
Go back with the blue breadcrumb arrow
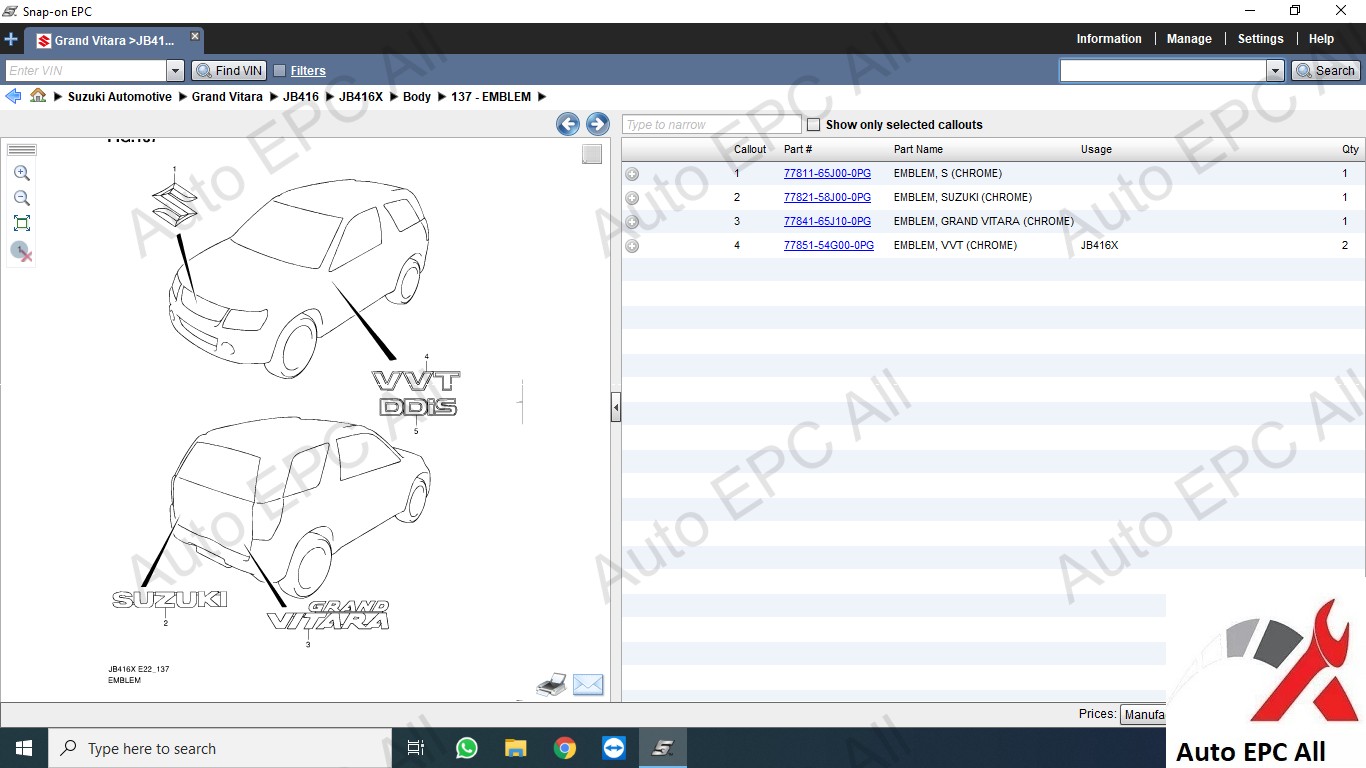point(13,96)
